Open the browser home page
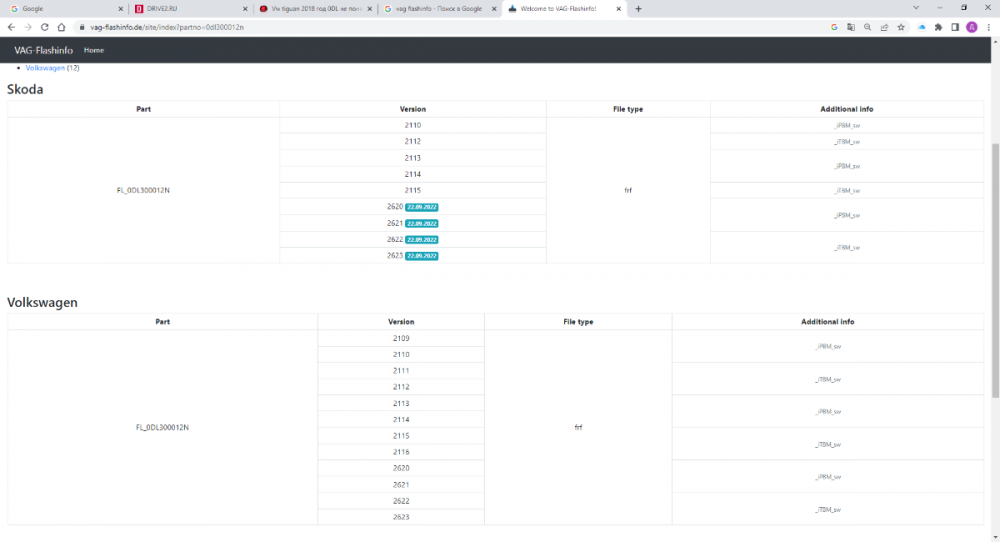Viewport: 1000px width, 542px height. [61, 27]
